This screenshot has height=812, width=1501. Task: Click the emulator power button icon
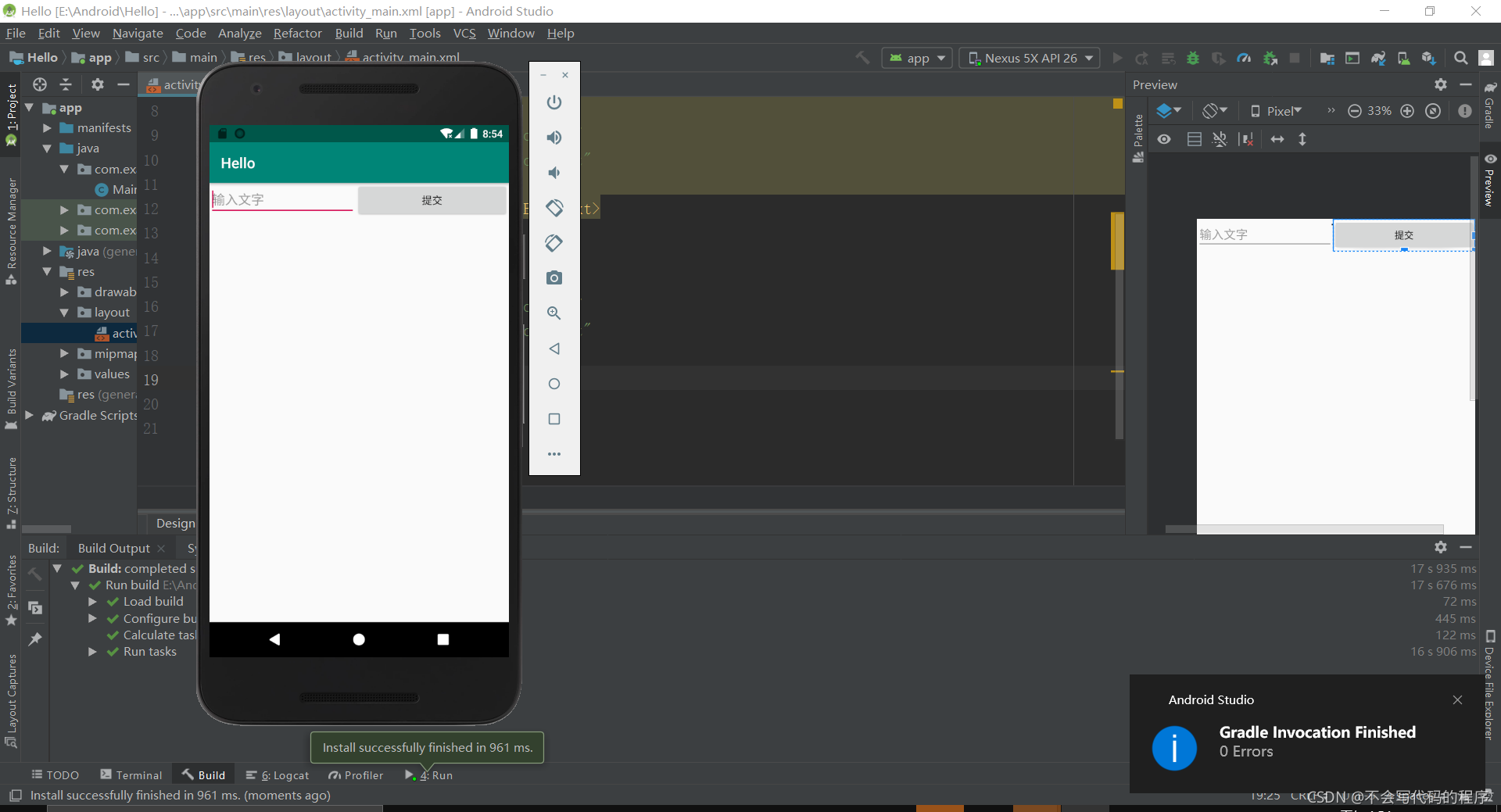[554, 102]
